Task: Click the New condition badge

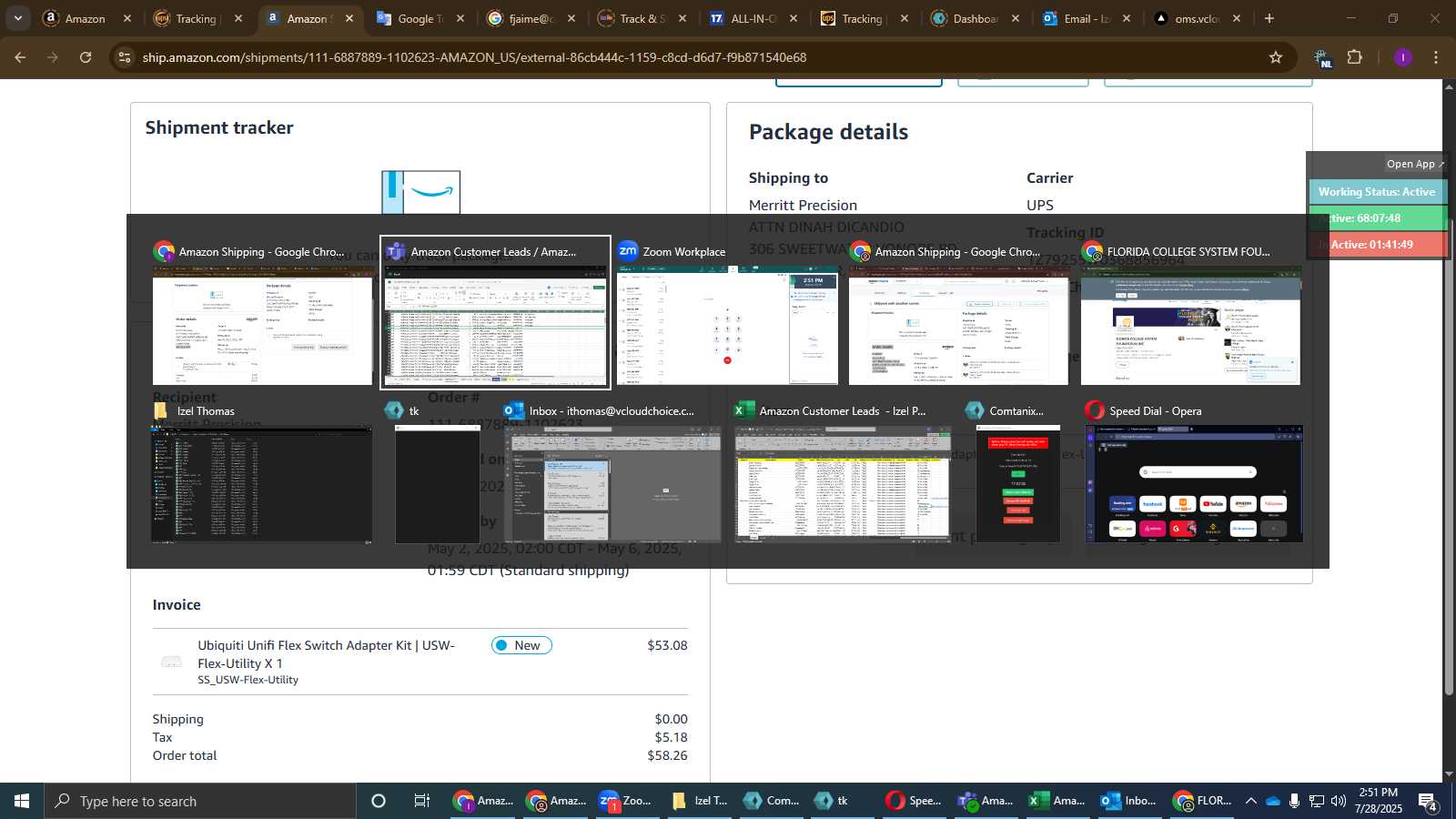Action: click(521, 645)
